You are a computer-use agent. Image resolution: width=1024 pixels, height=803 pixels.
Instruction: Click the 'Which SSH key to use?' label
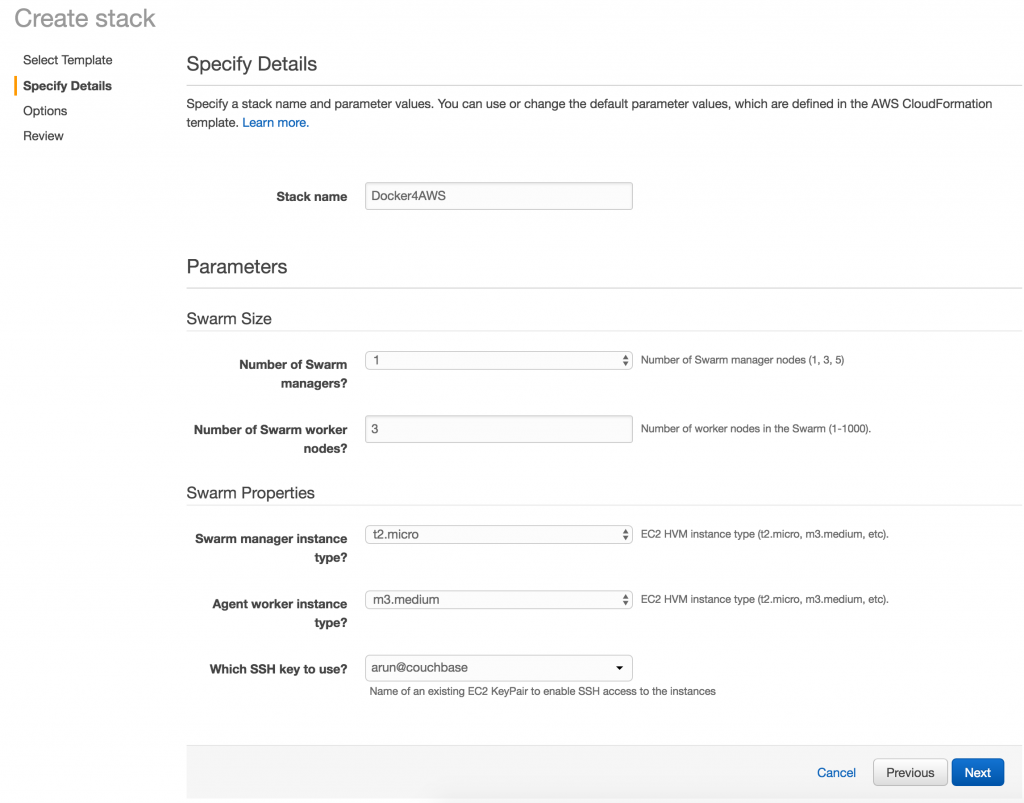[x=278, y=669]
